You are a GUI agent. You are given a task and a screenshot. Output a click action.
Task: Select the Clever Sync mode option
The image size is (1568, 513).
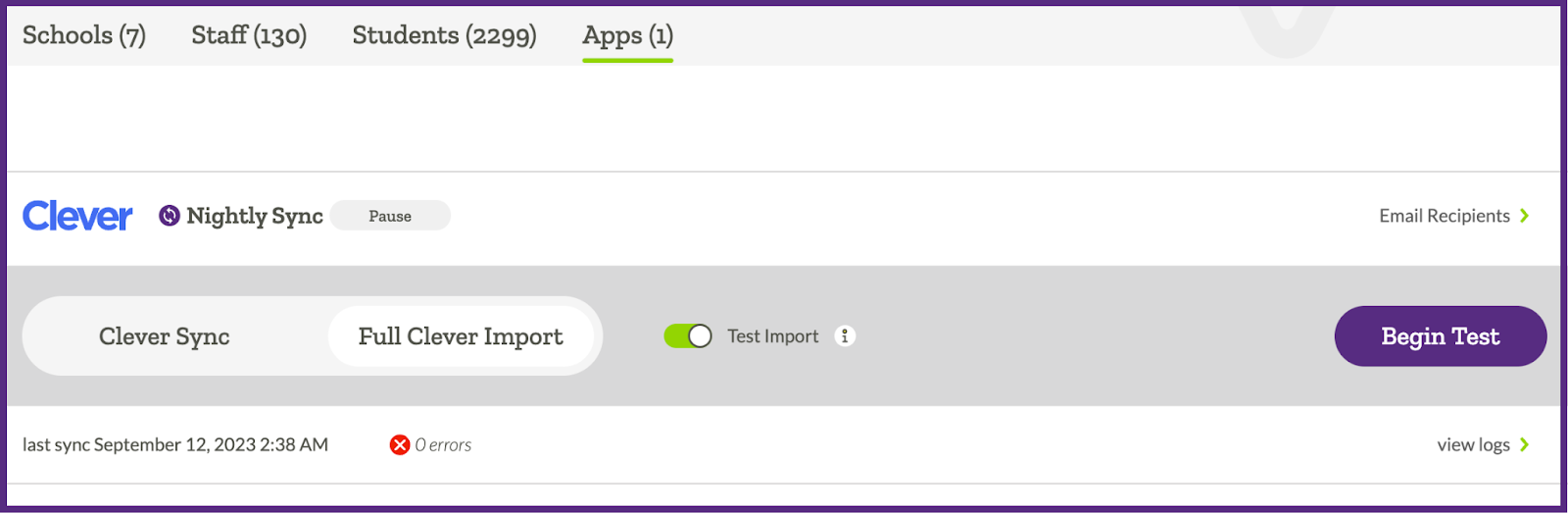tap(165, 336)
